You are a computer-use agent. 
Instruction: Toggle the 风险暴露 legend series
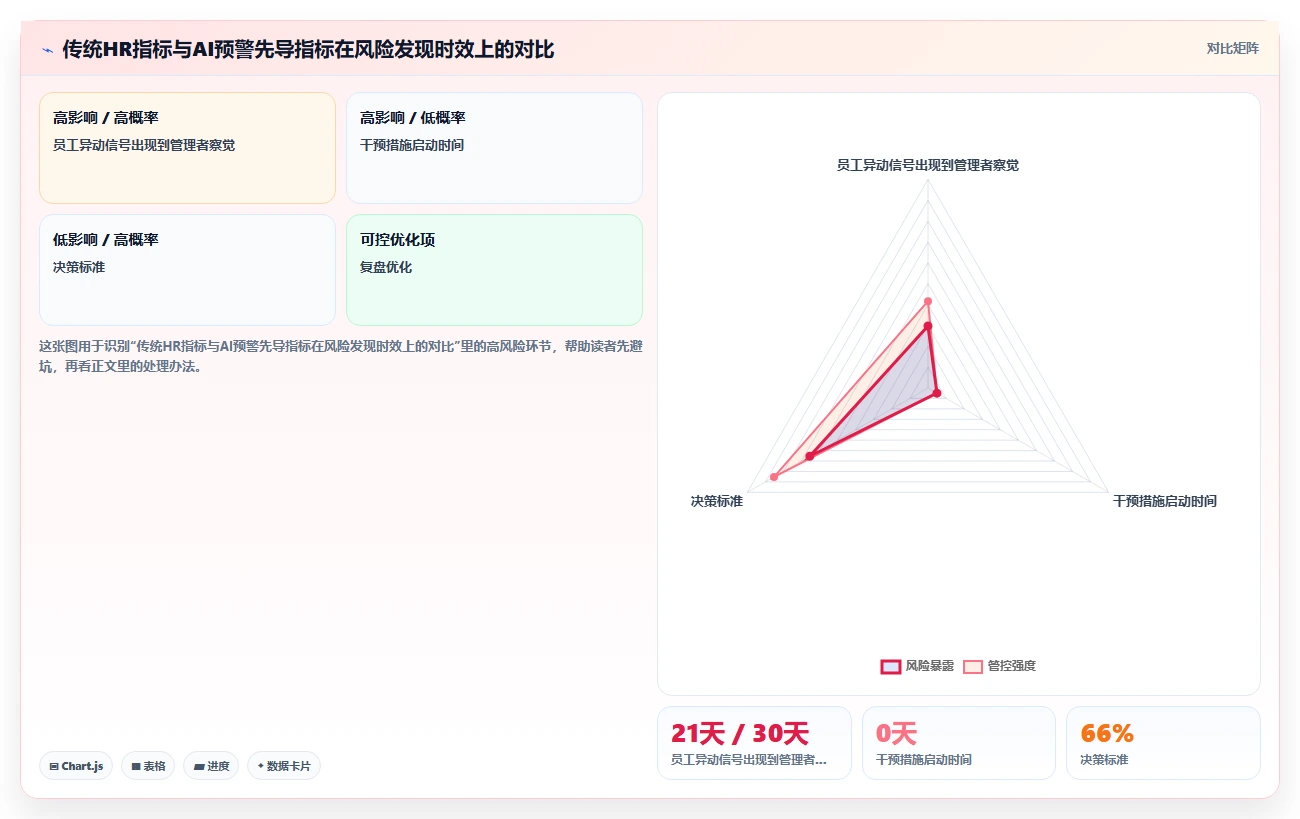tap(917, 666)
